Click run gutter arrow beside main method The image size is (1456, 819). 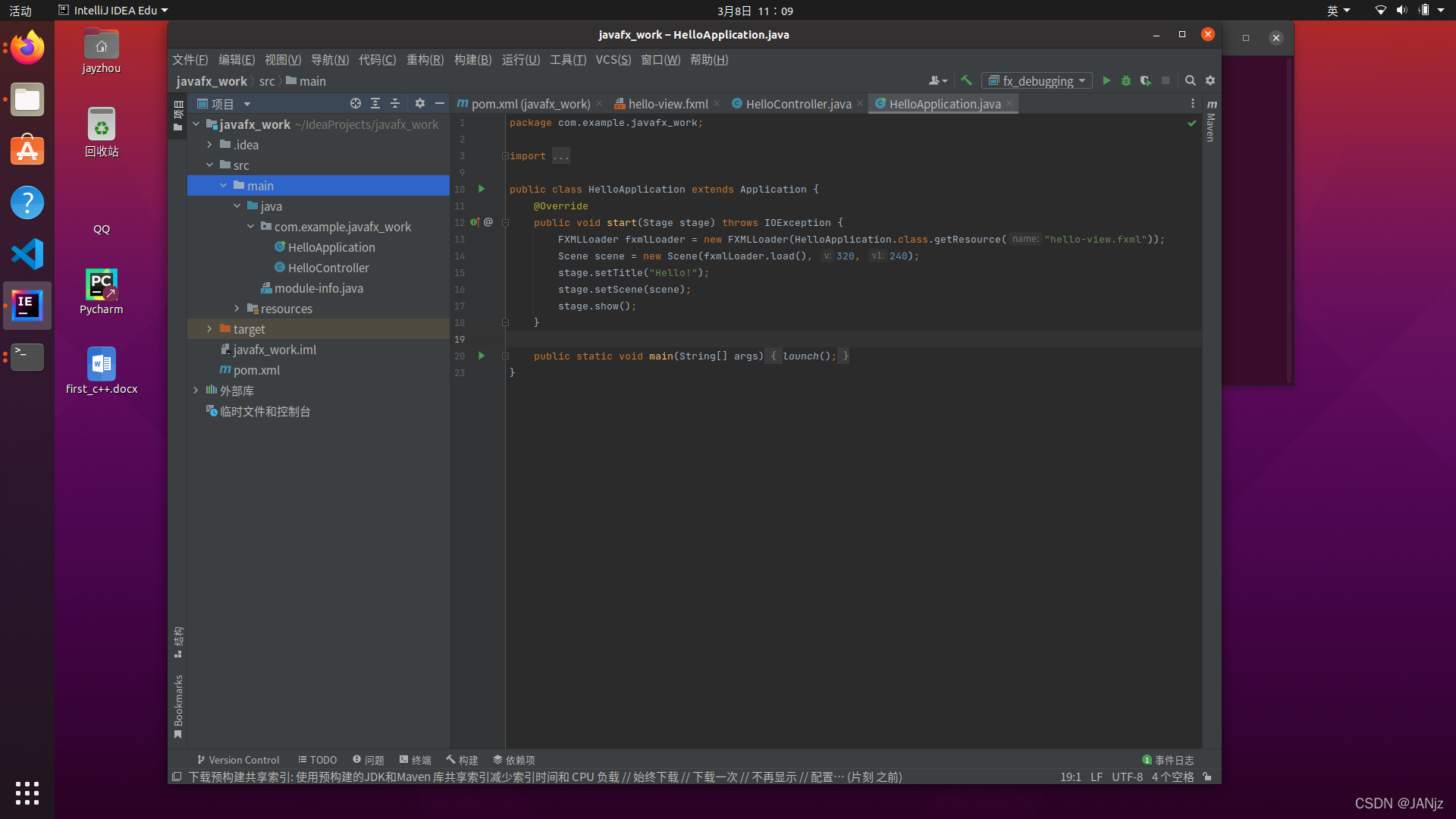pyautogui.click(x=482, y=356)
